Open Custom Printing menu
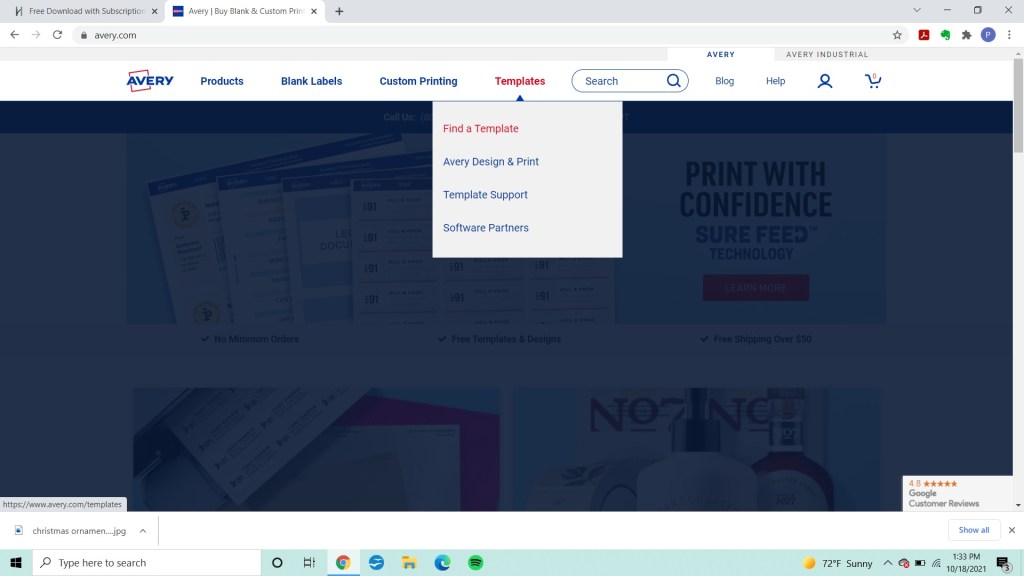This screenshot has height=576, width=1024. (x=419, y=81)
